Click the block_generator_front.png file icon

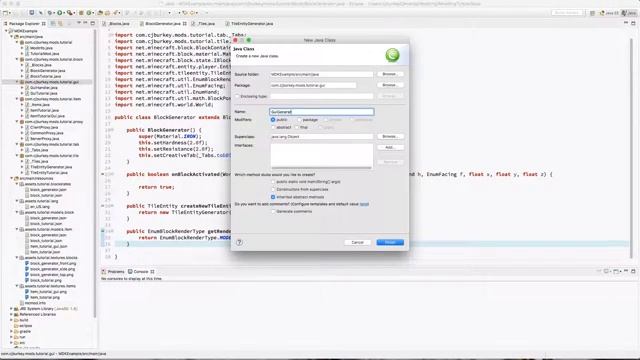(x=27, y=263)
